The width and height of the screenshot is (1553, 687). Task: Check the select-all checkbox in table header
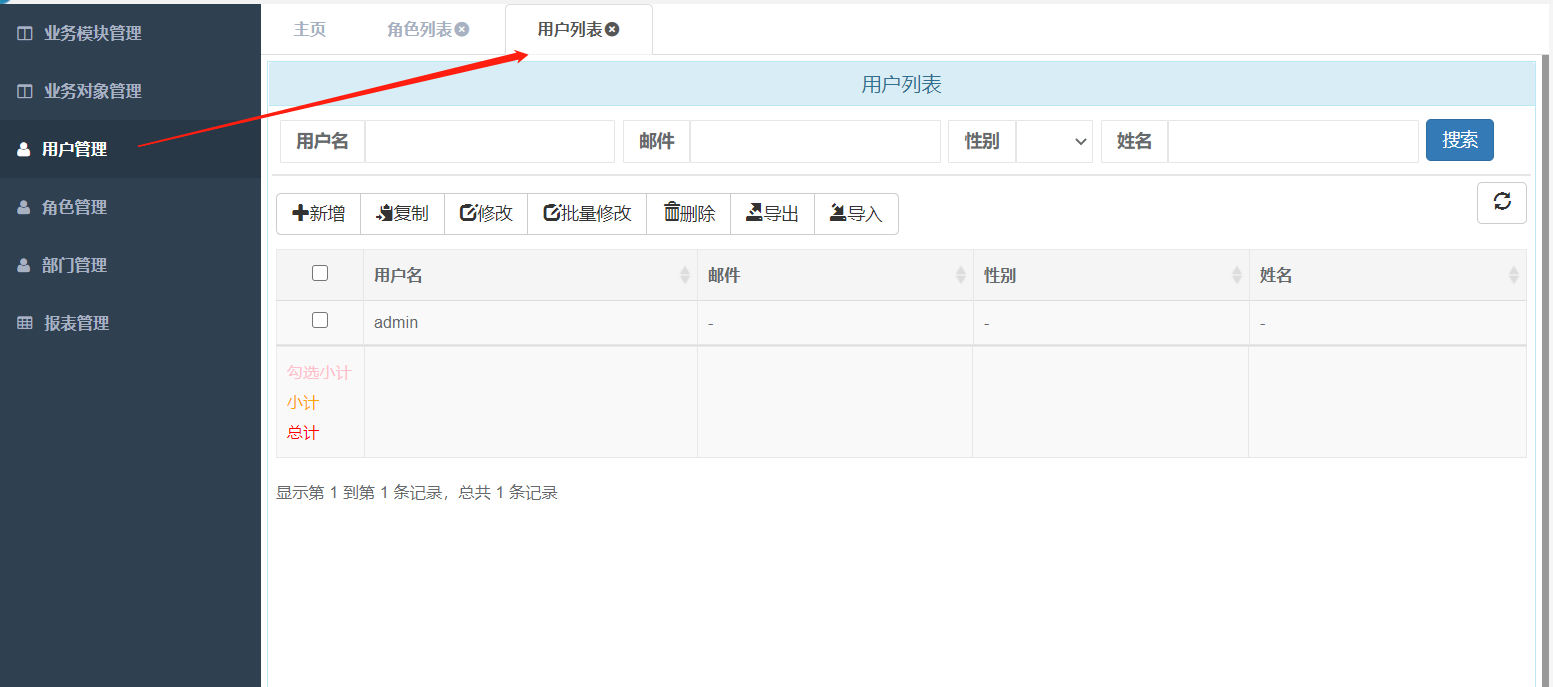pos(319,272)
